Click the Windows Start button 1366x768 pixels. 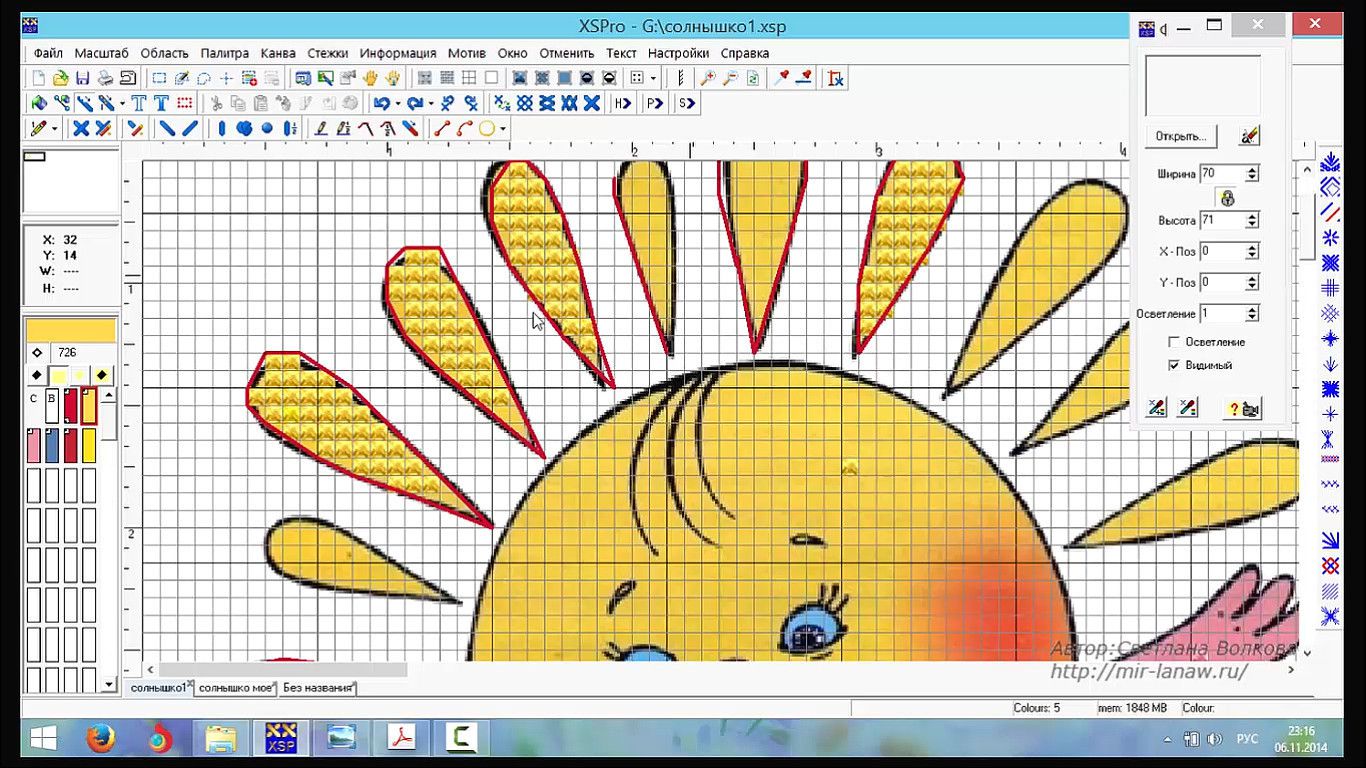(43, 739)
